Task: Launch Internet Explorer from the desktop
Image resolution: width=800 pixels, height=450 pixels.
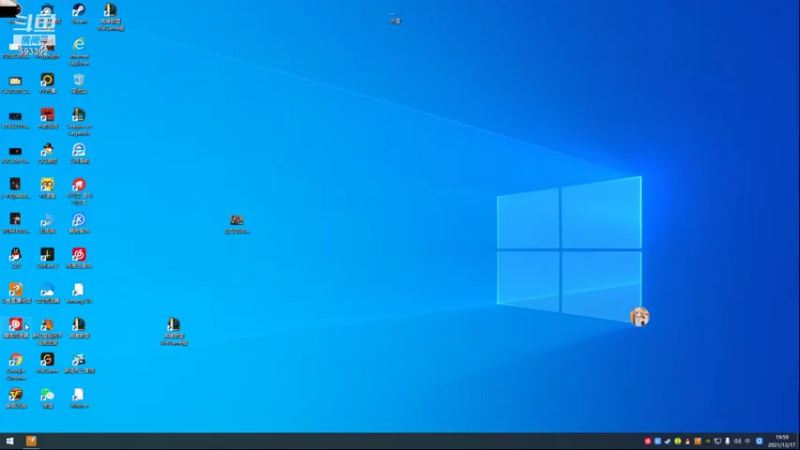Action: point(79,51)
